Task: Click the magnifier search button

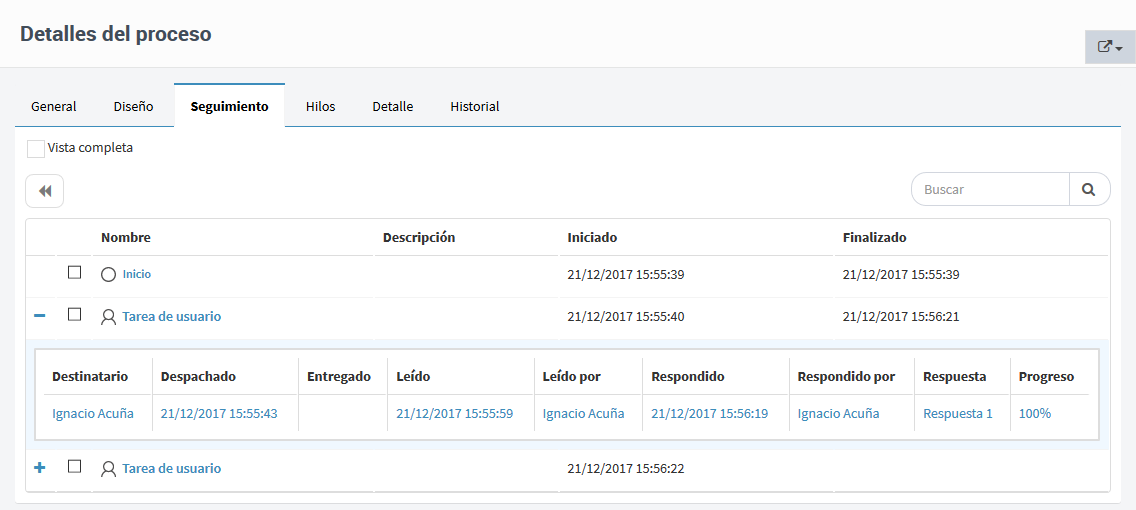Action: [x=1089, y=189]
